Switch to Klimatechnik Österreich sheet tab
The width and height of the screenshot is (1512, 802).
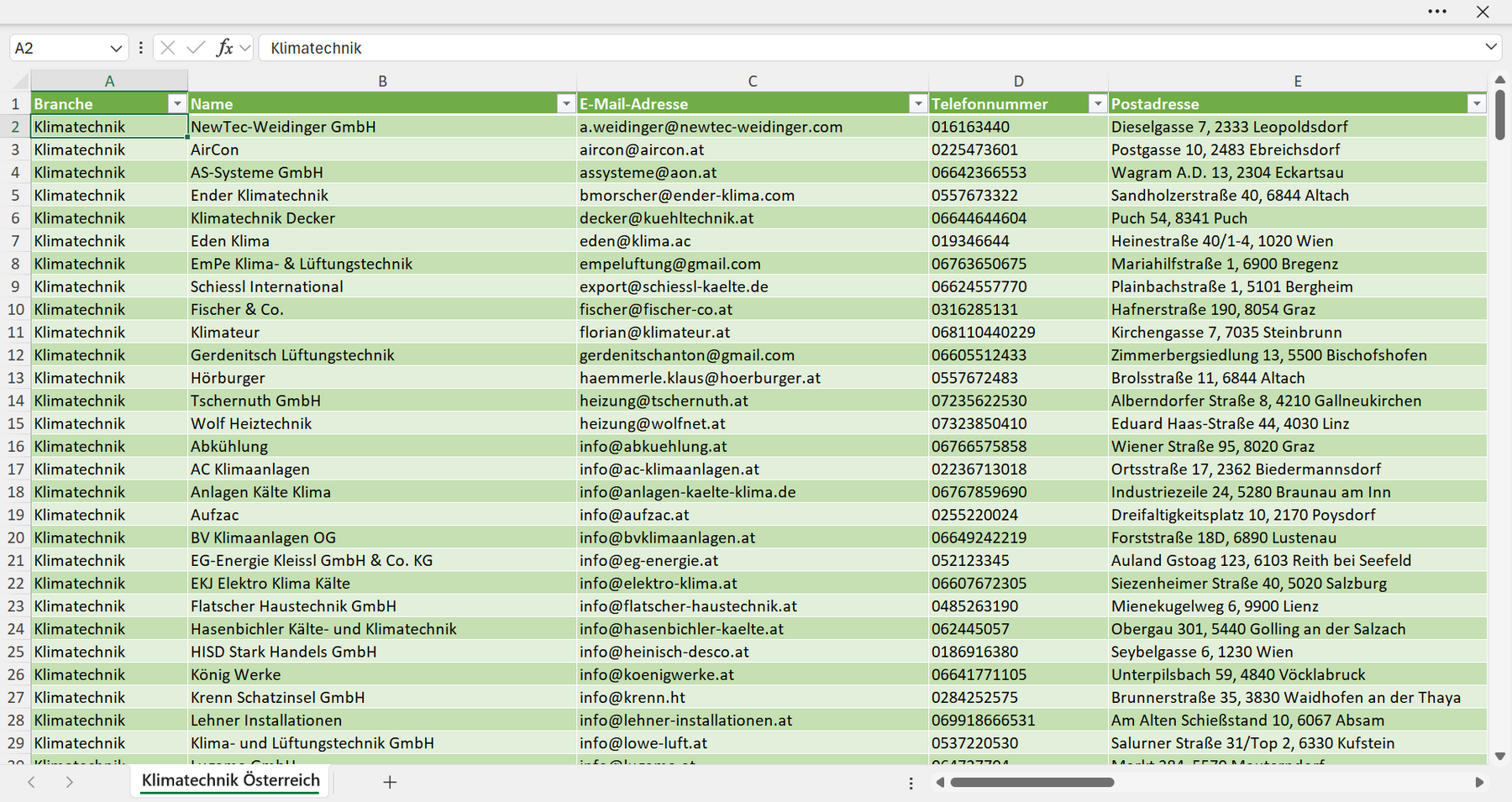point(231,780)
